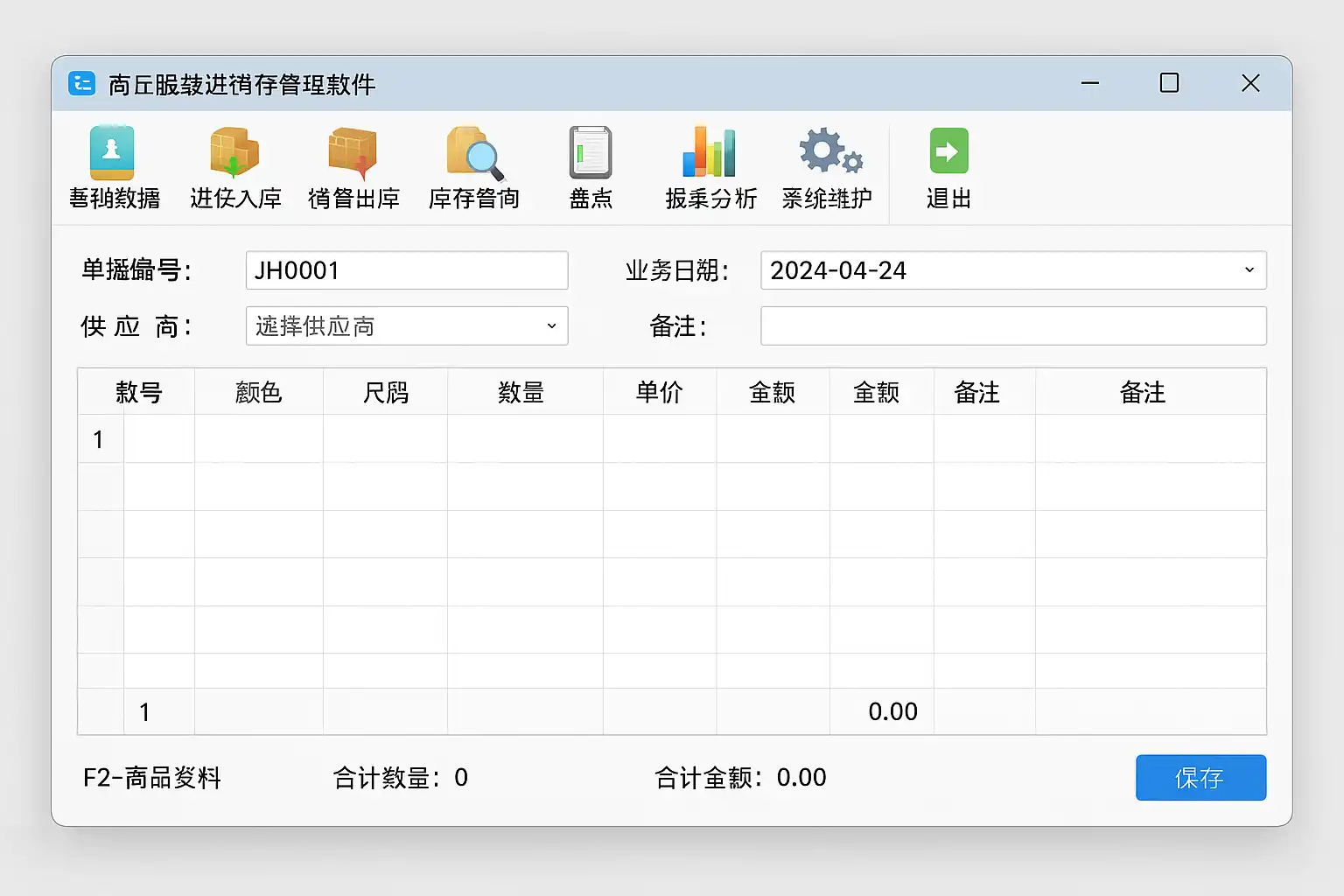Click the green 退出 exit icon

pyautogui.click(x=948, y=152)
